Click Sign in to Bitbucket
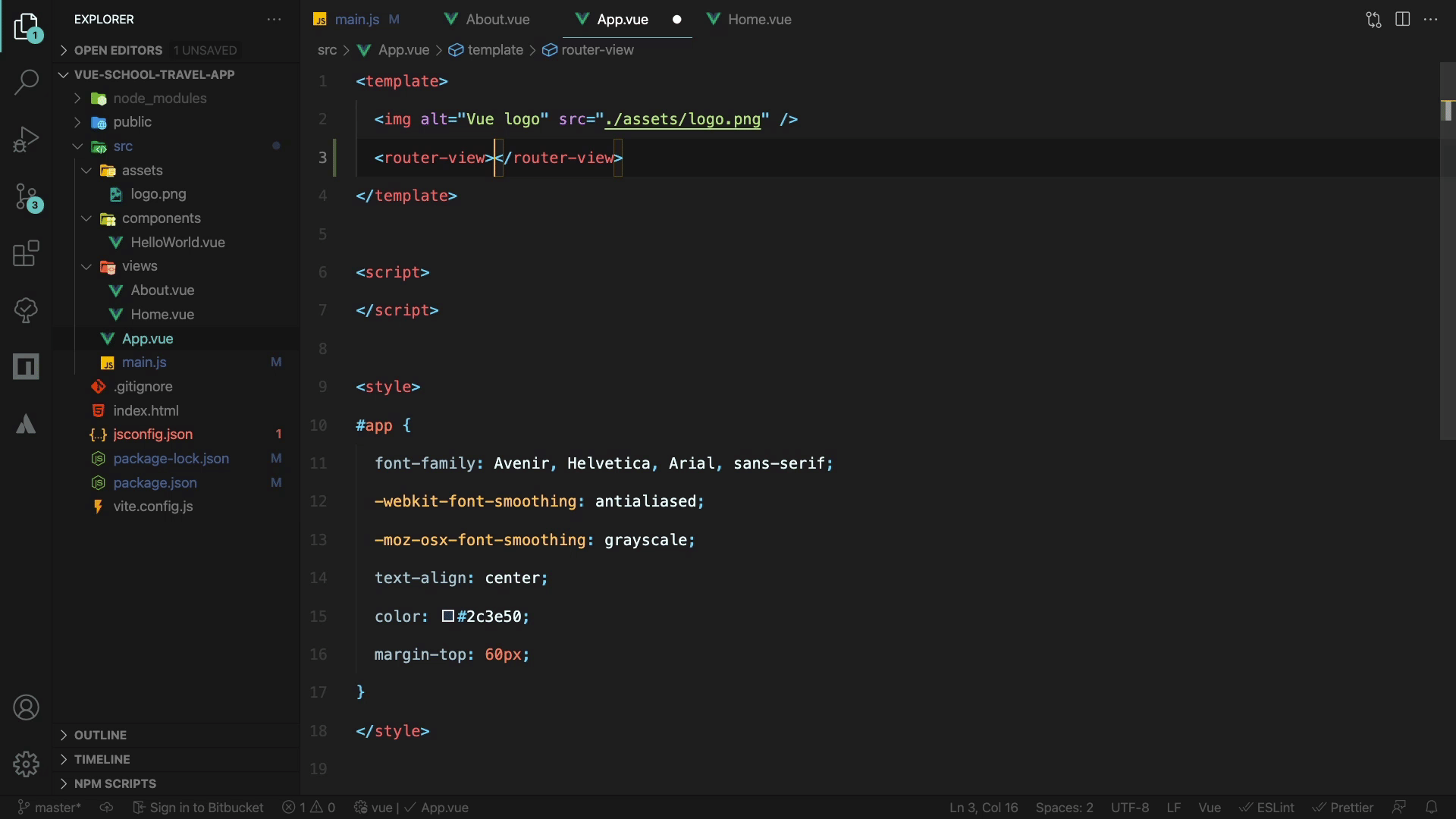This screenshot has height=819, width=1456. click(x=199, y=808)
